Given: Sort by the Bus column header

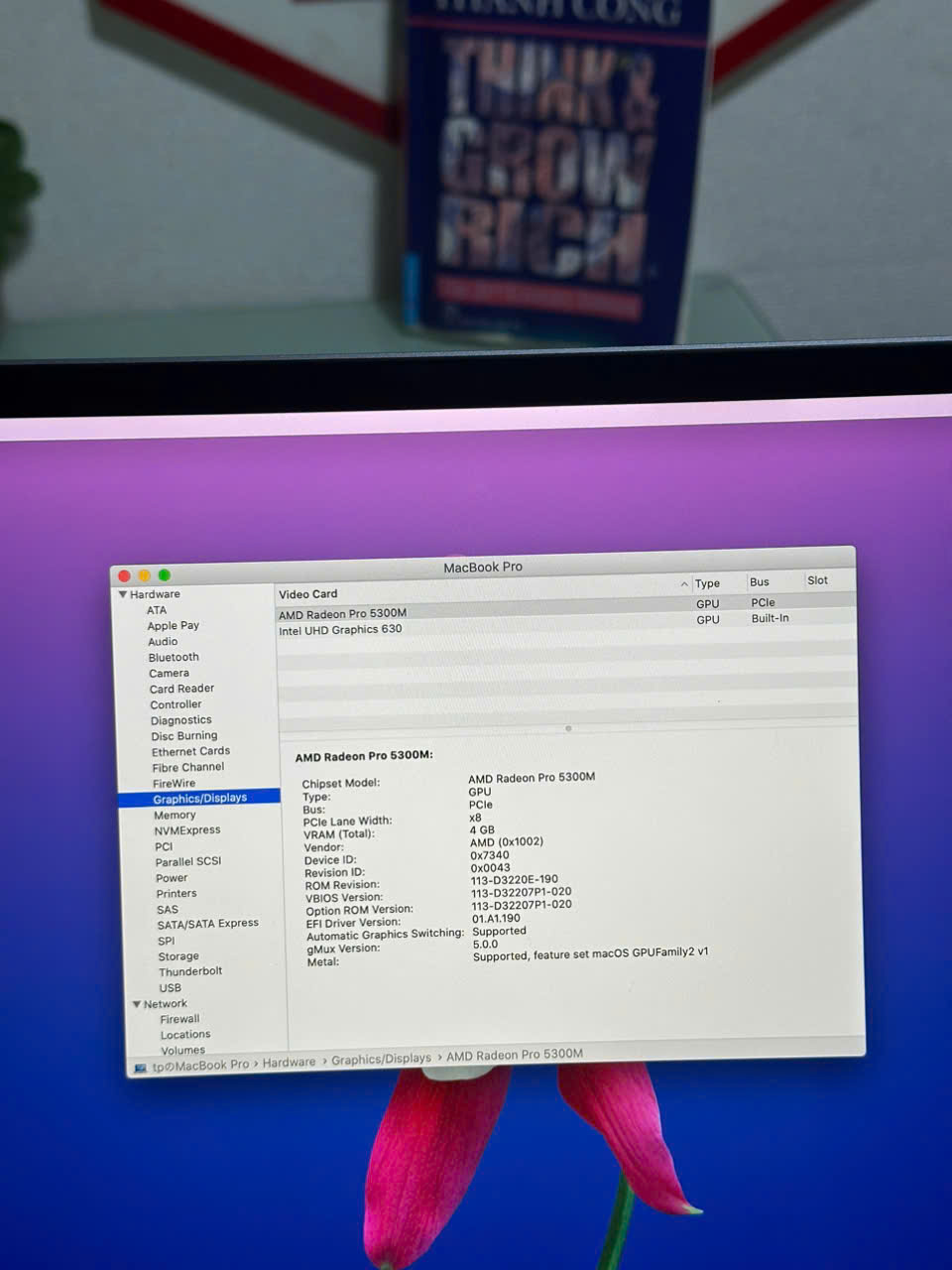Looking at the screenshot, I should pos(760,582).
